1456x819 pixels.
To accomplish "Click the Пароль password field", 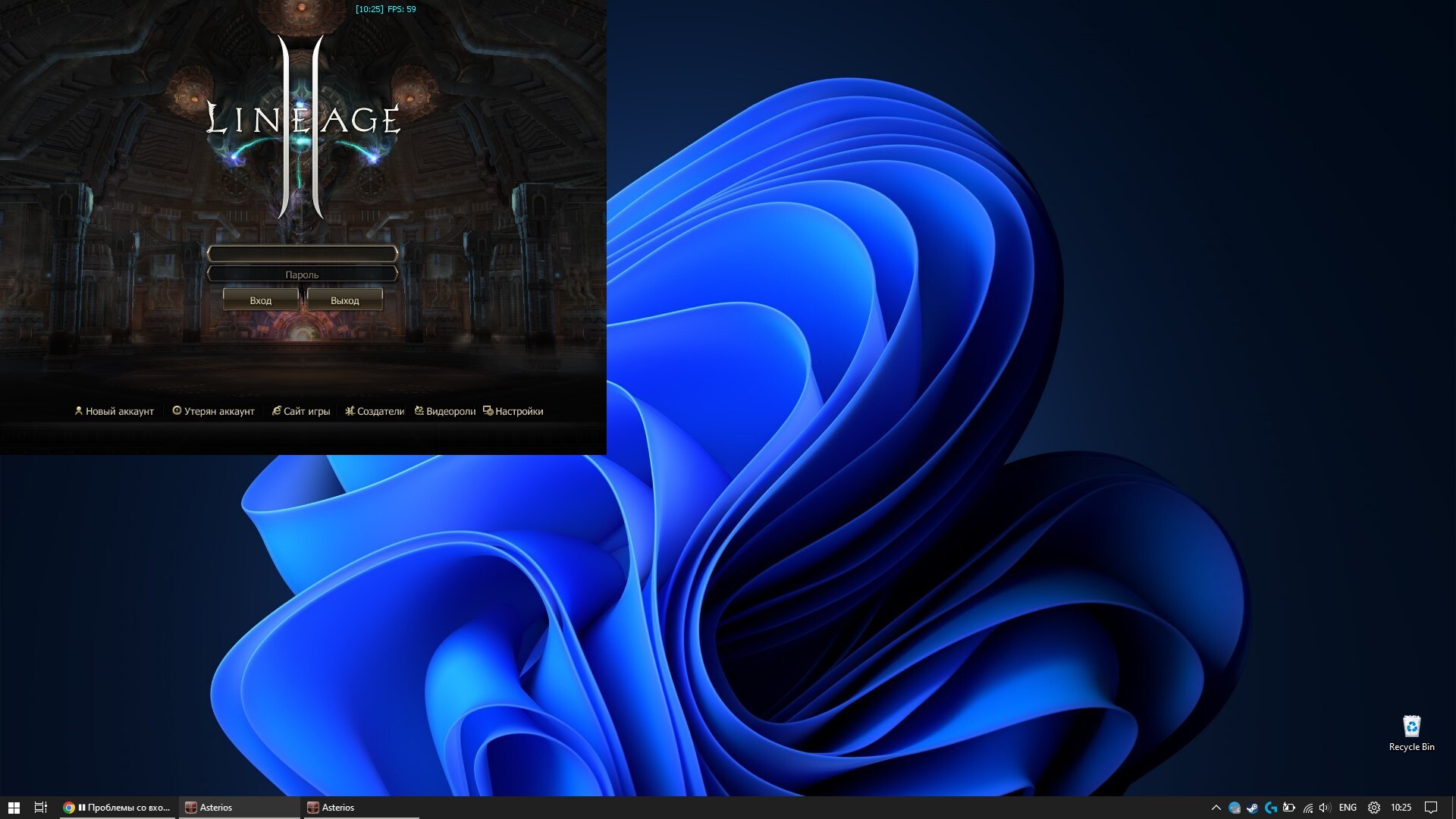I will tap(303, 275).
